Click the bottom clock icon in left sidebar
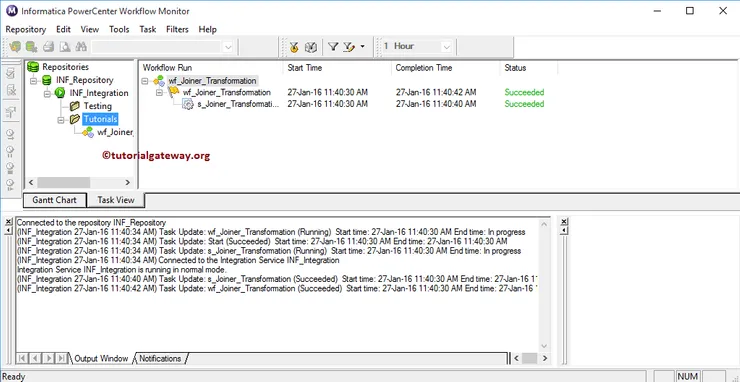740x382 pixels. [10, 184]
